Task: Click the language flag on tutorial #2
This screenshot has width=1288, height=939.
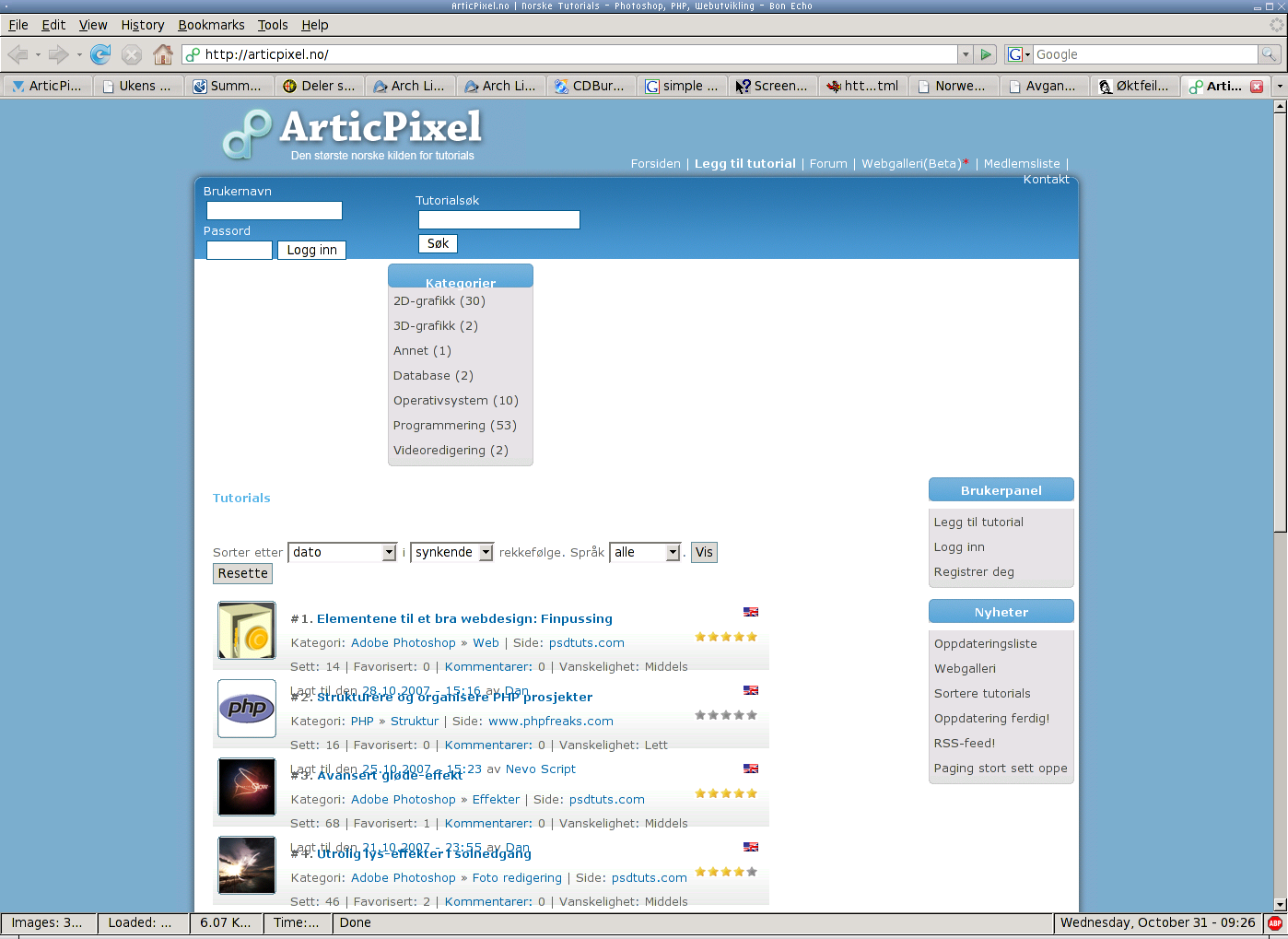Action: pos(751,690)
